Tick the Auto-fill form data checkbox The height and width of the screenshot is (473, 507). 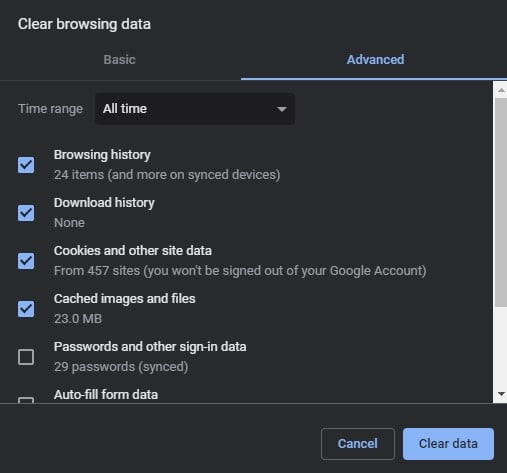26,400
